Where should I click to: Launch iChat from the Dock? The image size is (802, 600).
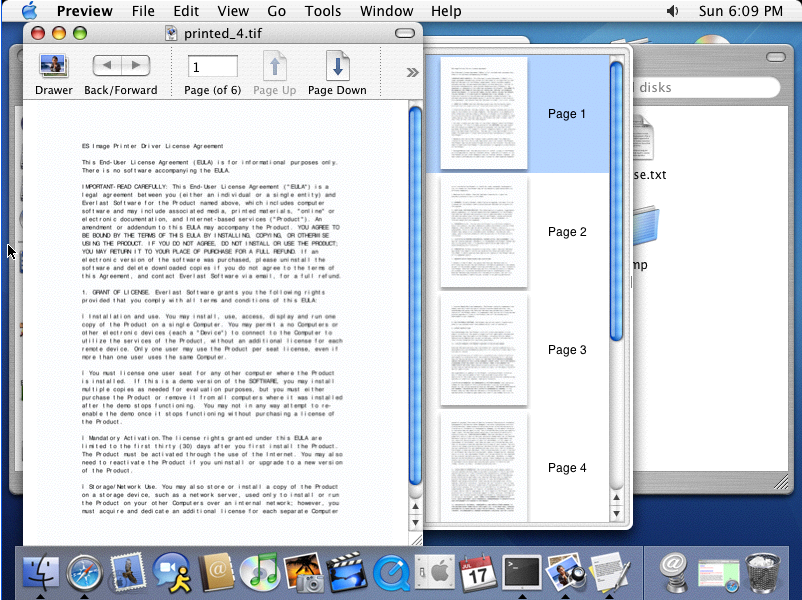click(172, 572)
